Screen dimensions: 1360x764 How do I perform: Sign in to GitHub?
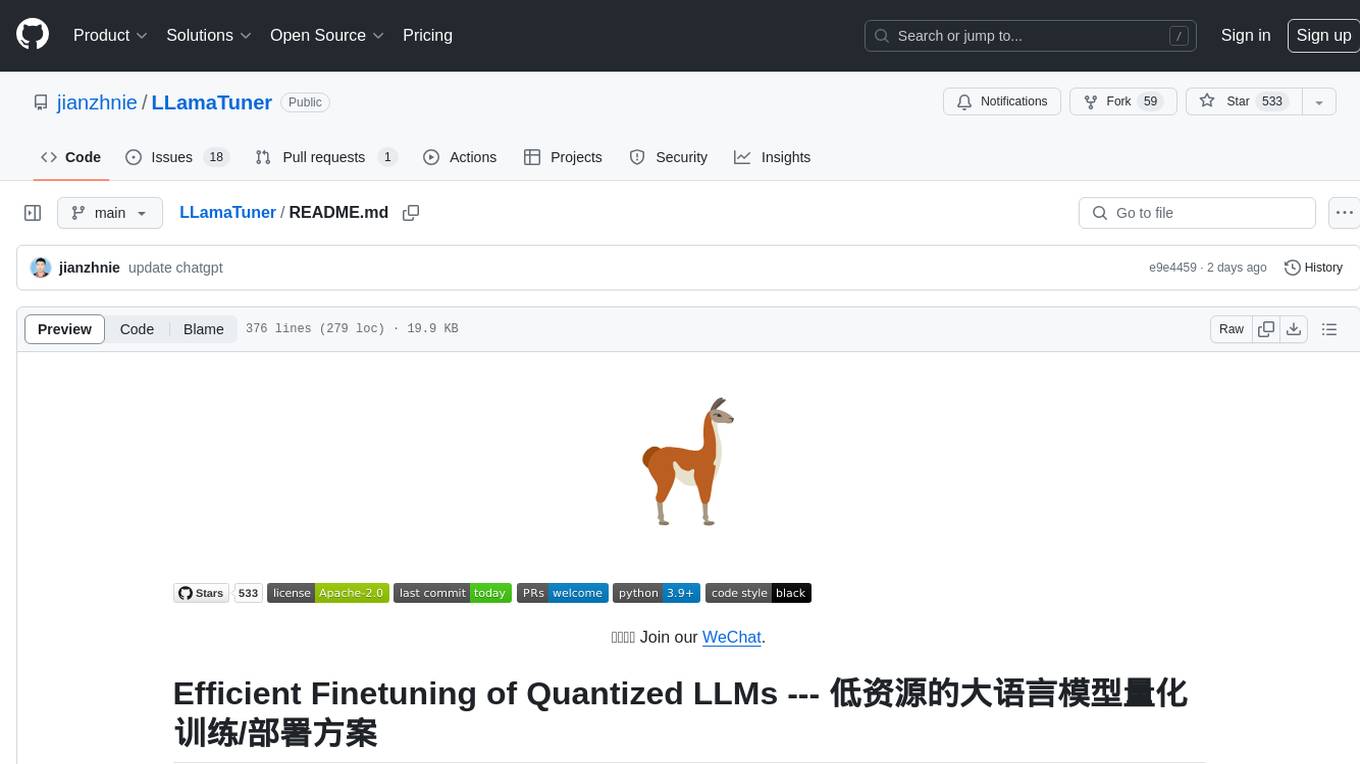[1245, 35]
